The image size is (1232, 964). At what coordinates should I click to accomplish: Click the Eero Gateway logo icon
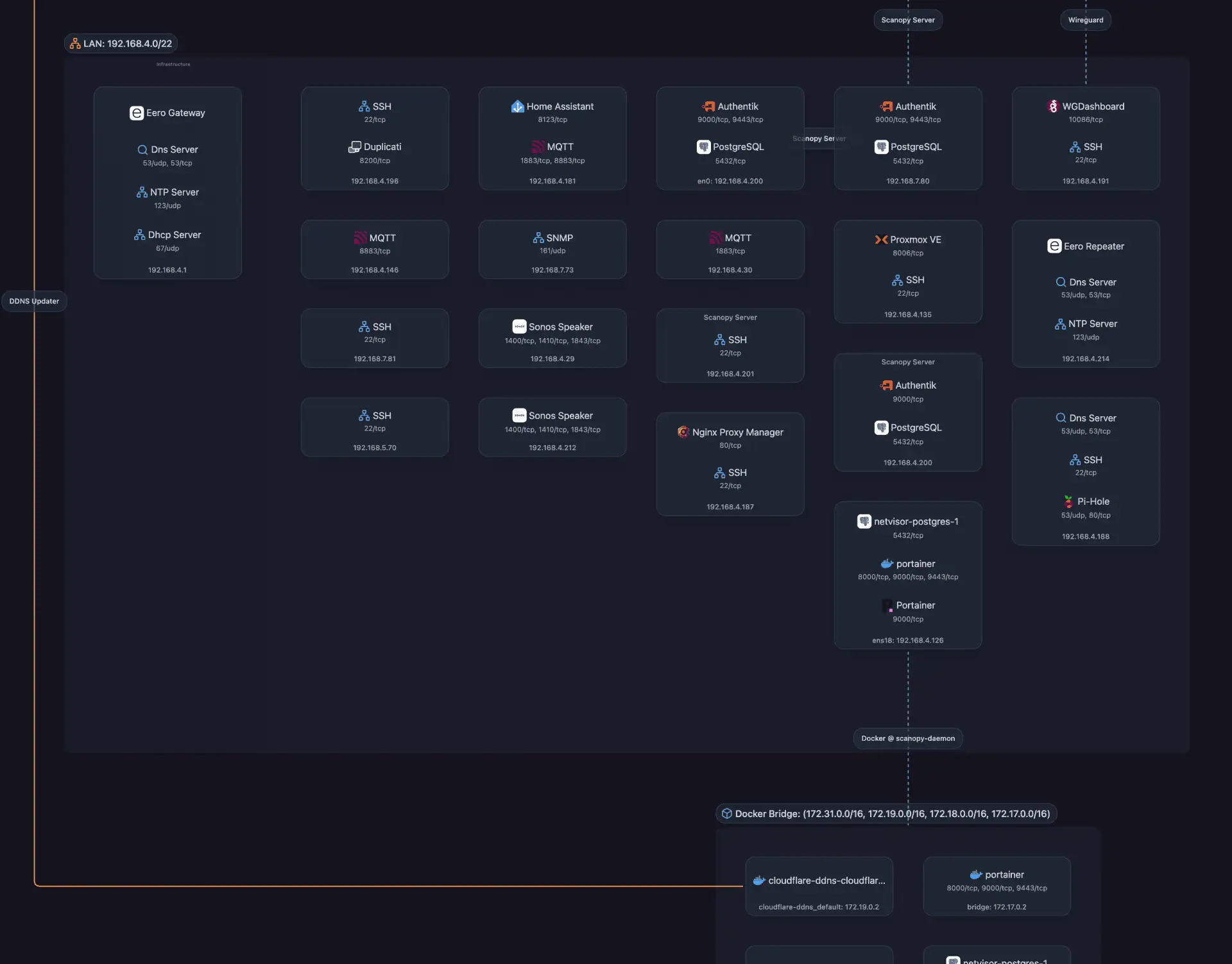(x=136, y=113)
